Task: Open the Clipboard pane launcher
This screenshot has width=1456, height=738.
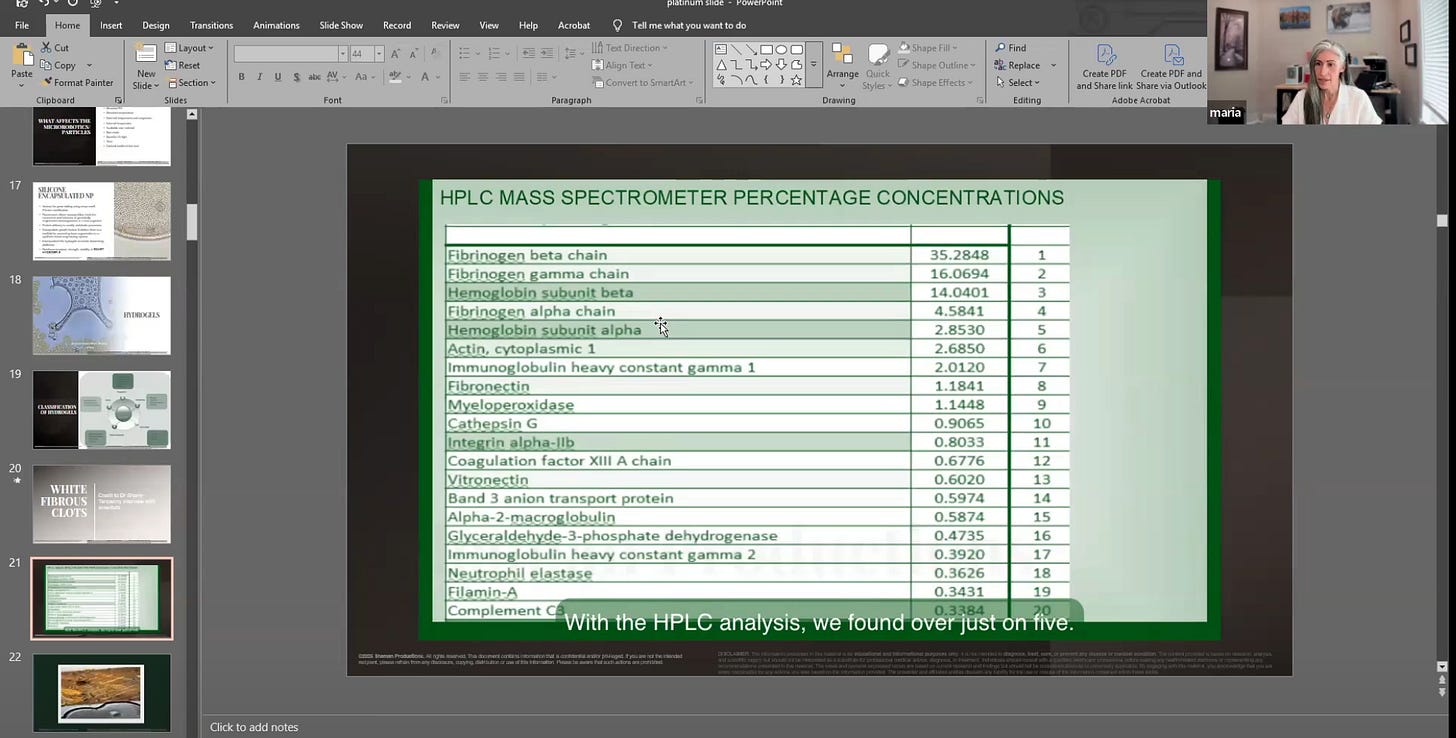Action: click(119, 100)
